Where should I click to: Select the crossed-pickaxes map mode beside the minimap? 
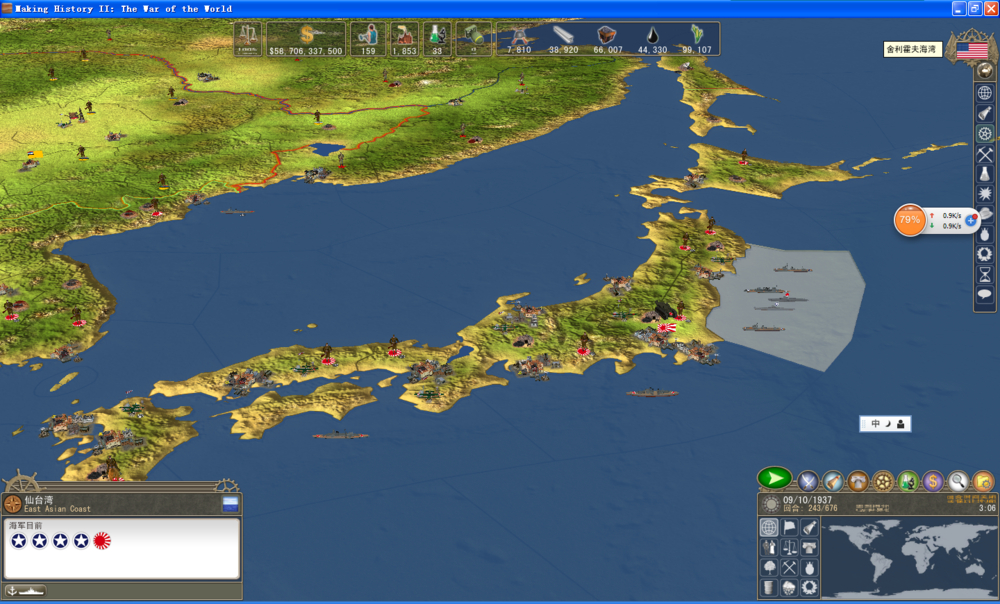(x=790, y=568)
